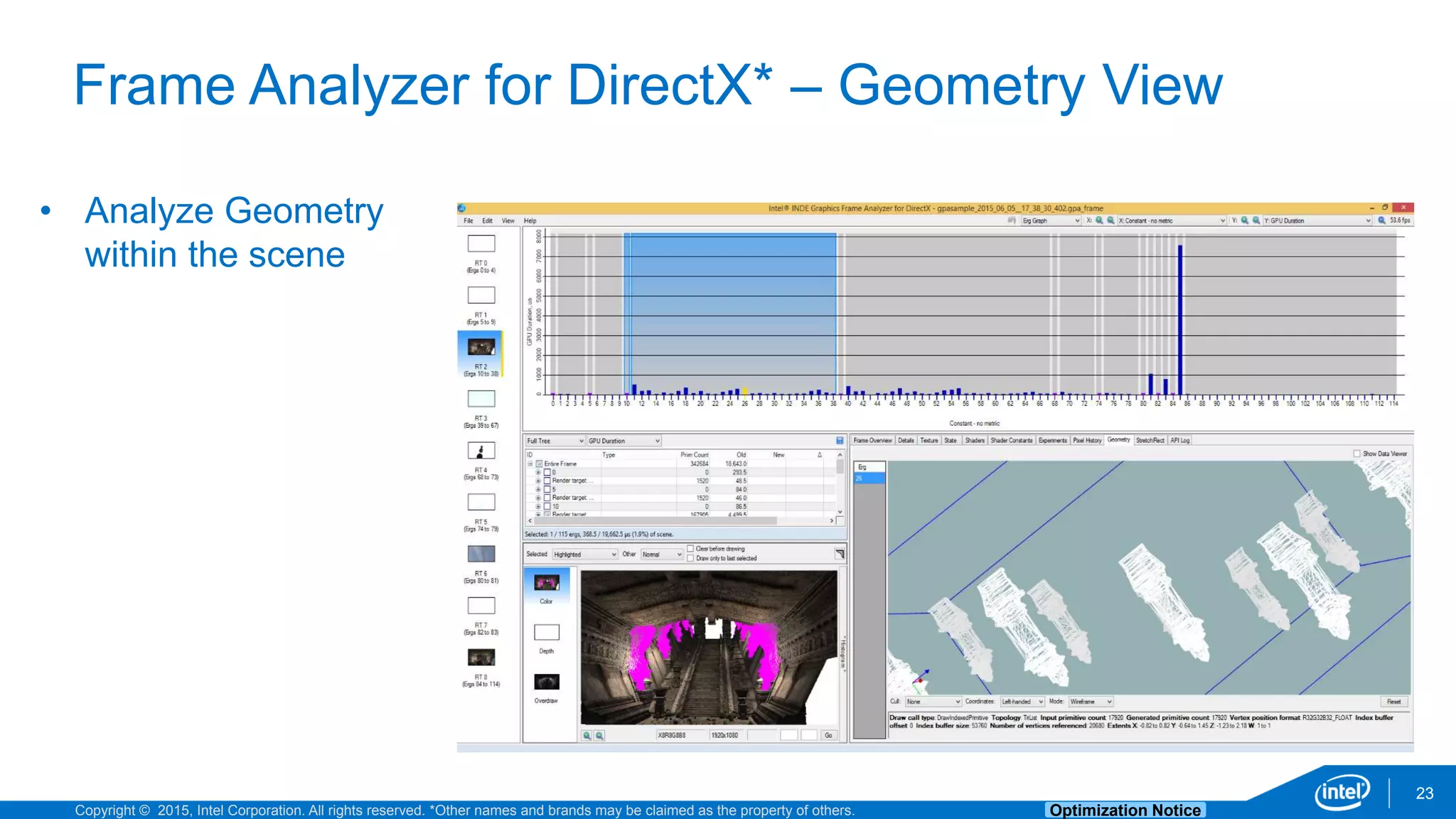Screen dimensions: 1456x819
Task: Select erg 26 in the Erg list
Action: pyautogui.click(x=869, y=478)
